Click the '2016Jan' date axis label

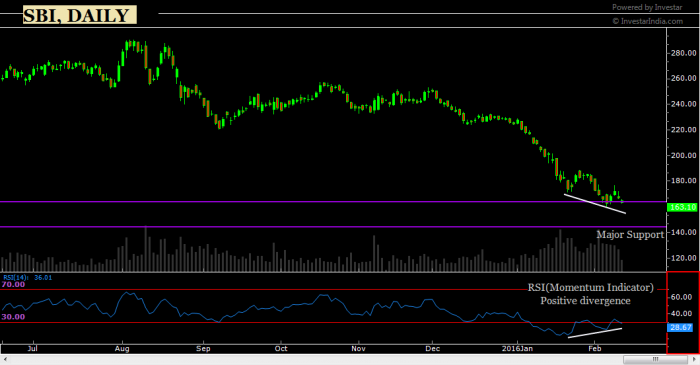[x=517, y=348]
